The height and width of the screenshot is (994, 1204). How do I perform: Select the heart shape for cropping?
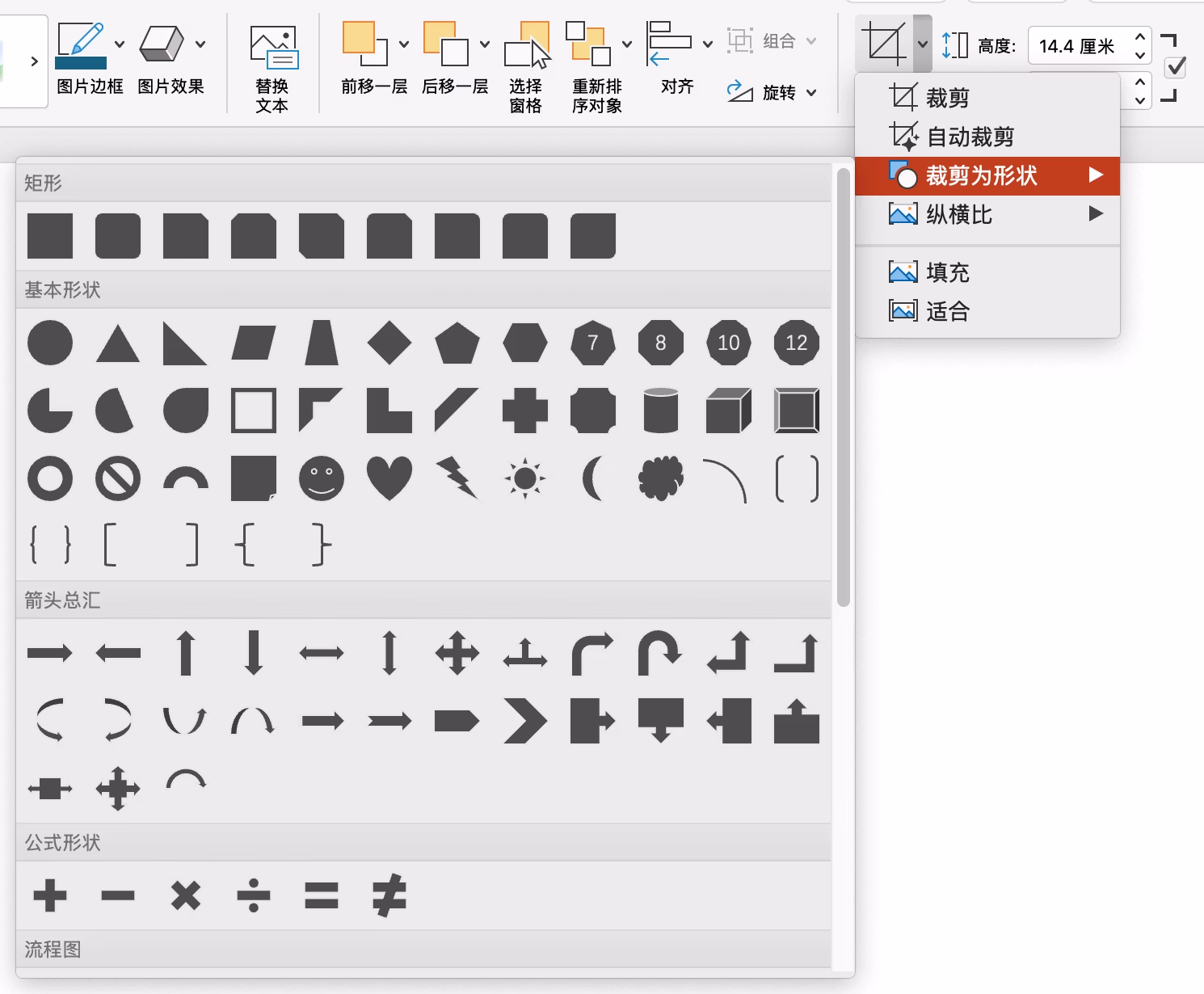pos(389,478)
